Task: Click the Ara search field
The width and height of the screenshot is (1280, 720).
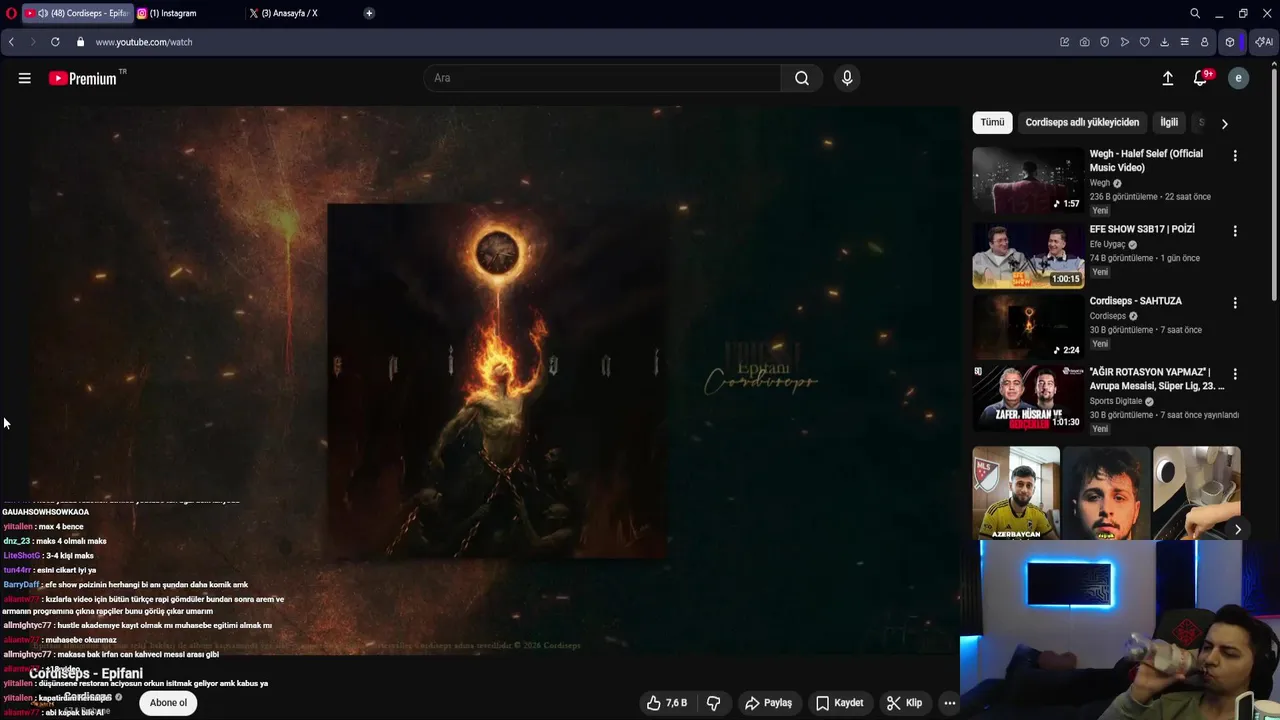Action: point(602,78)
